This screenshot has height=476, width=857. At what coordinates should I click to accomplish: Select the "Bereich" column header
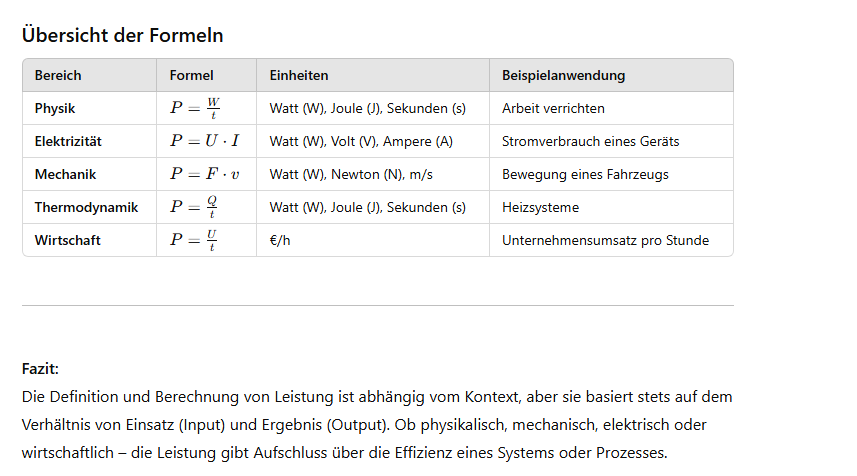58,75
